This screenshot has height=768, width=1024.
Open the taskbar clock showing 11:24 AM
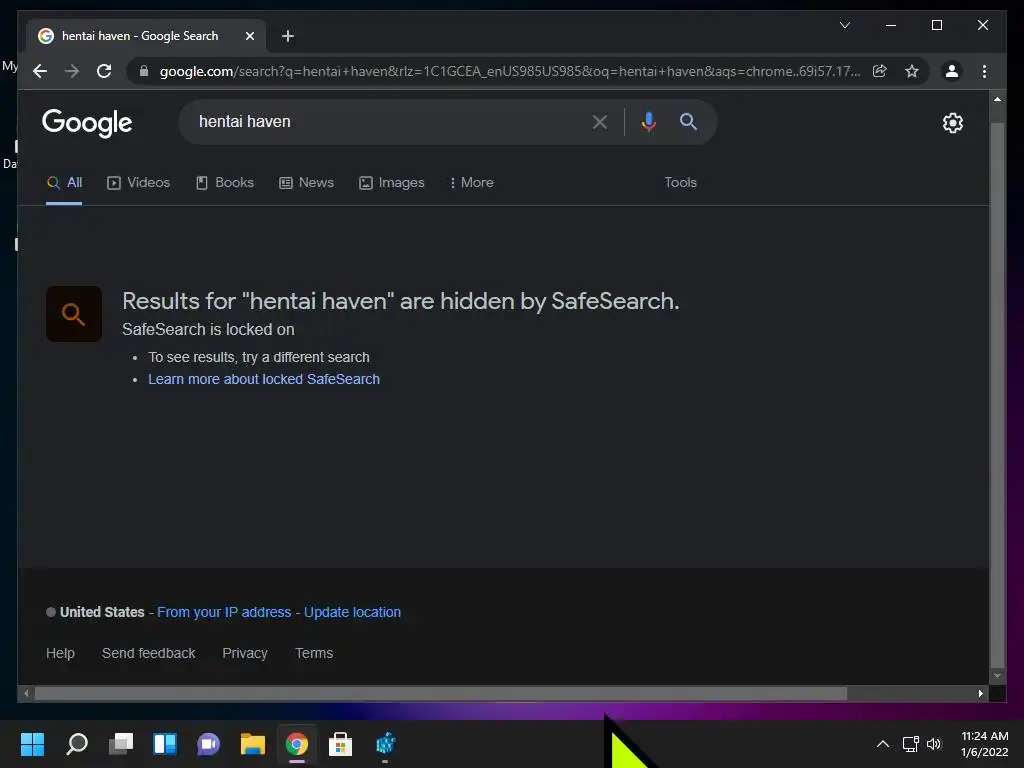(984, 744)
